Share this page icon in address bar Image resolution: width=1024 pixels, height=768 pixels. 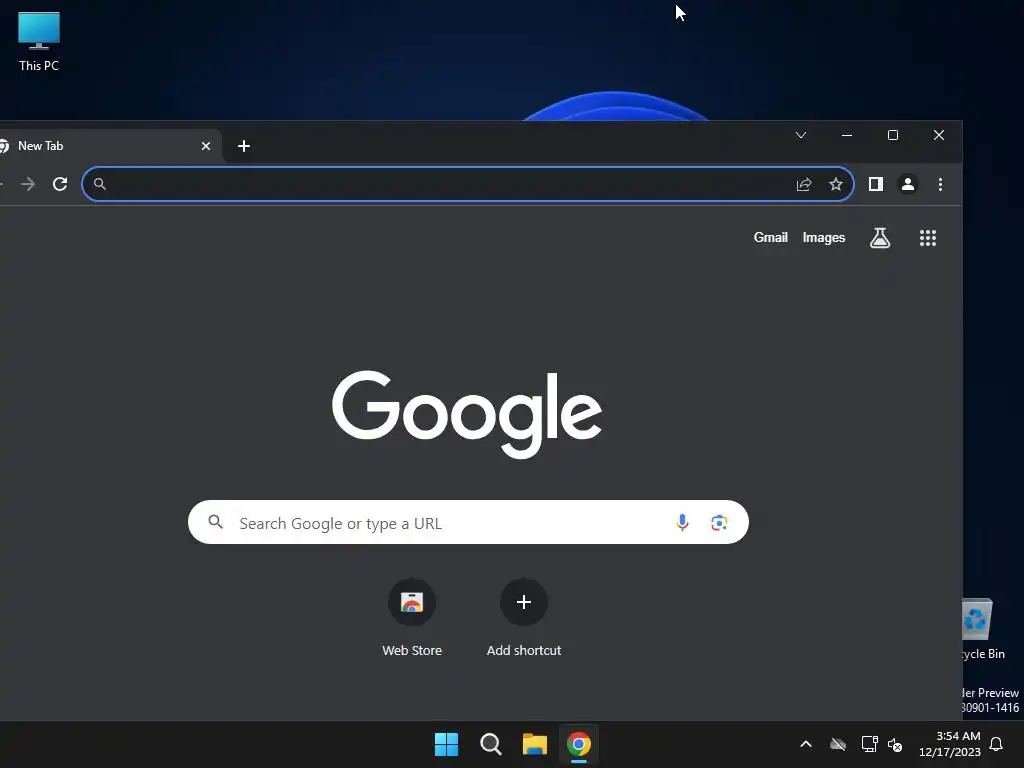coord(804,184)
